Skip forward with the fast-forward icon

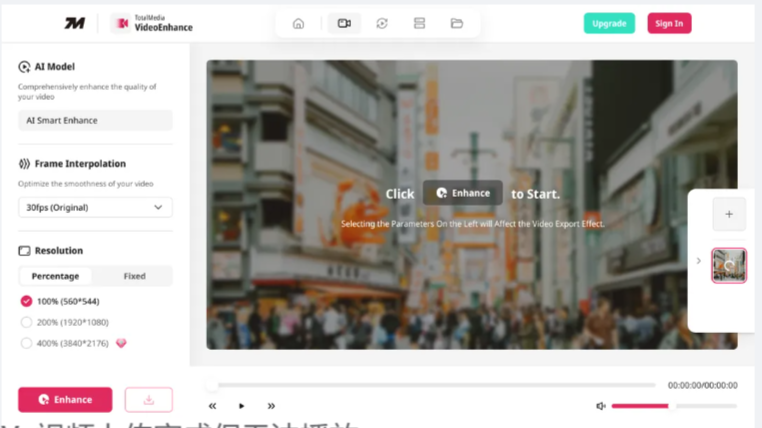tap(271, 406)
